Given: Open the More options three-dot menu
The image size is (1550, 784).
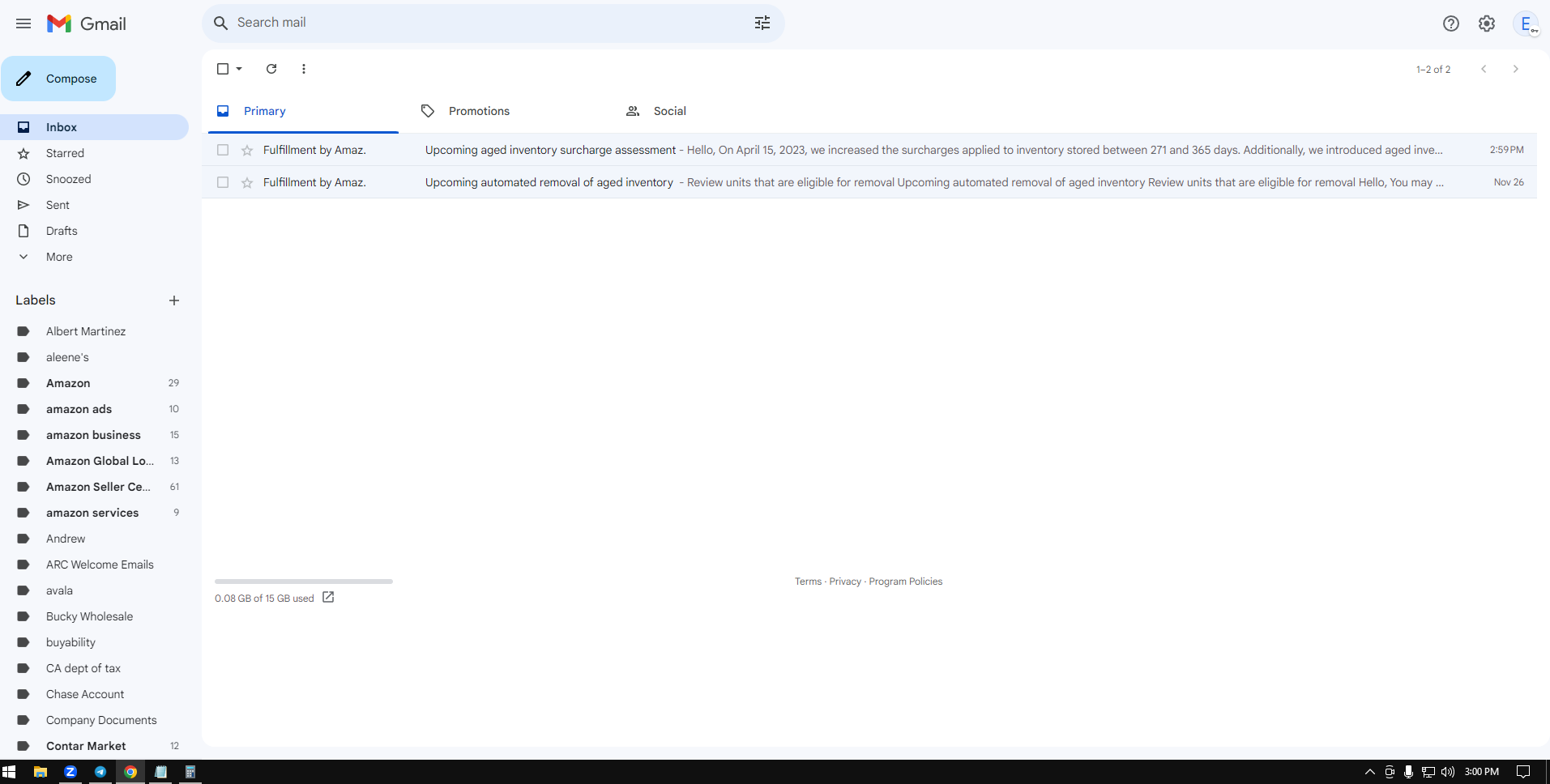Looking at the screenshot, I should pyautogui.click(x=304, y=69).
